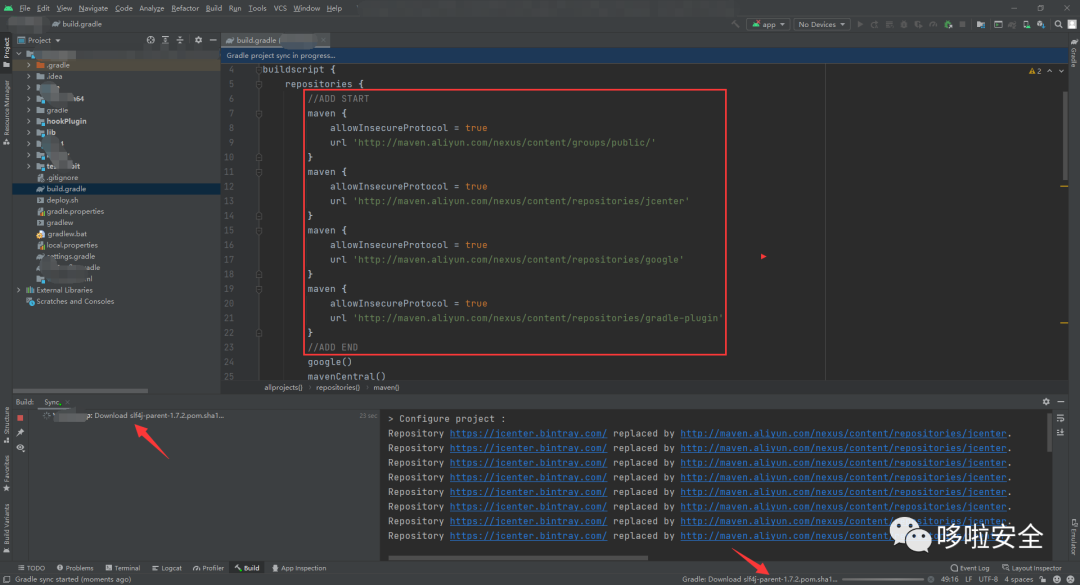Toggle soft-wrap icon in build output
This screenshot has height=585, width=1080.
point(1061,418)
